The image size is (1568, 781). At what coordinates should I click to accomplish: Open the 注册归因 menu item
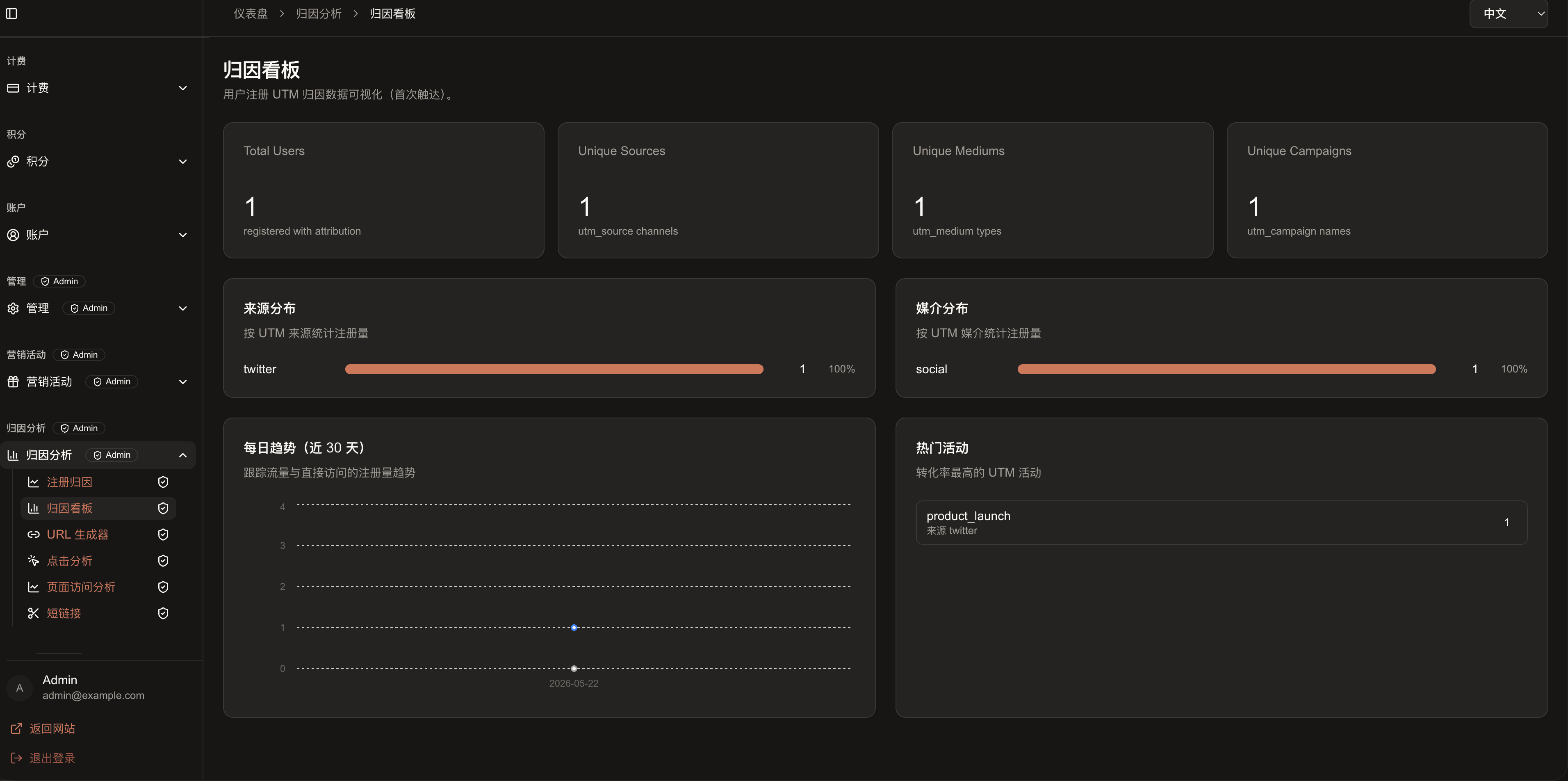pyautogui.click(x=98, y=482)
